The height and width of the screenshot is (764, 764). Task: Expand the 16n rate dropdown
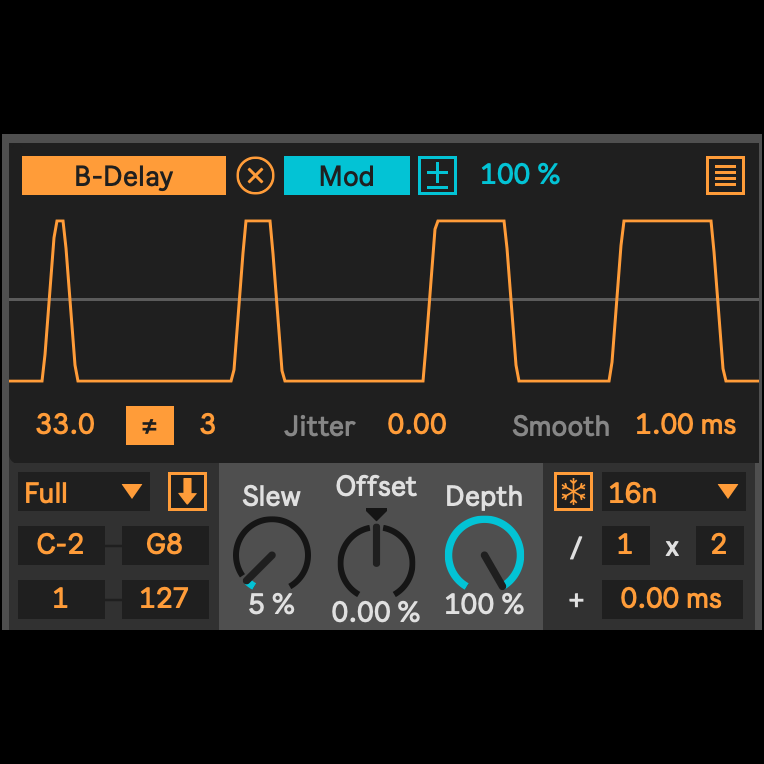673,492
